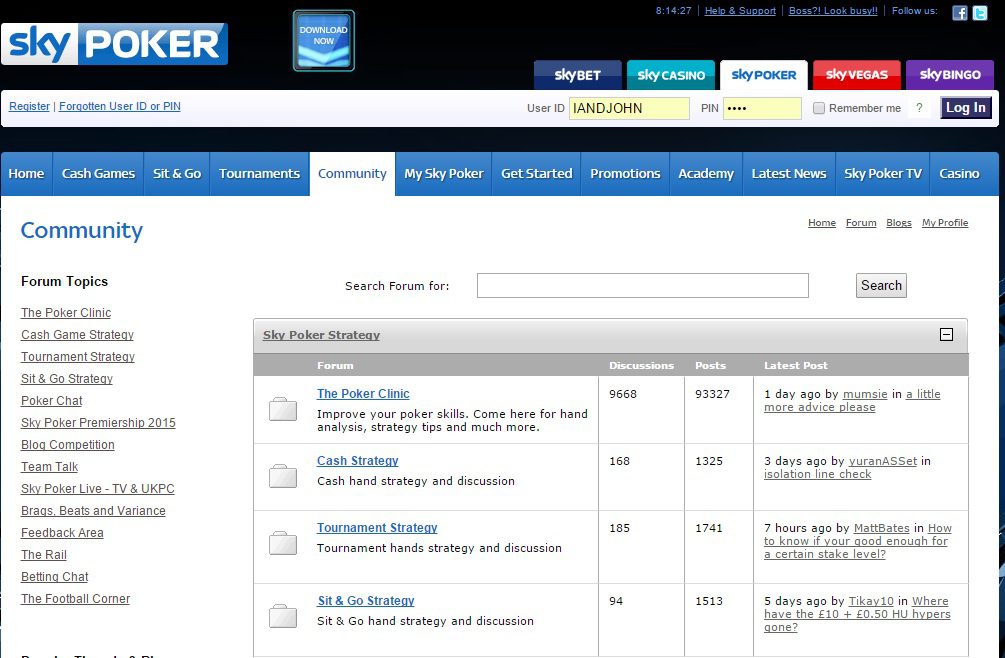1005x658 pixels.
Task: Select the Sky Poker site tab
Action: 763,75
